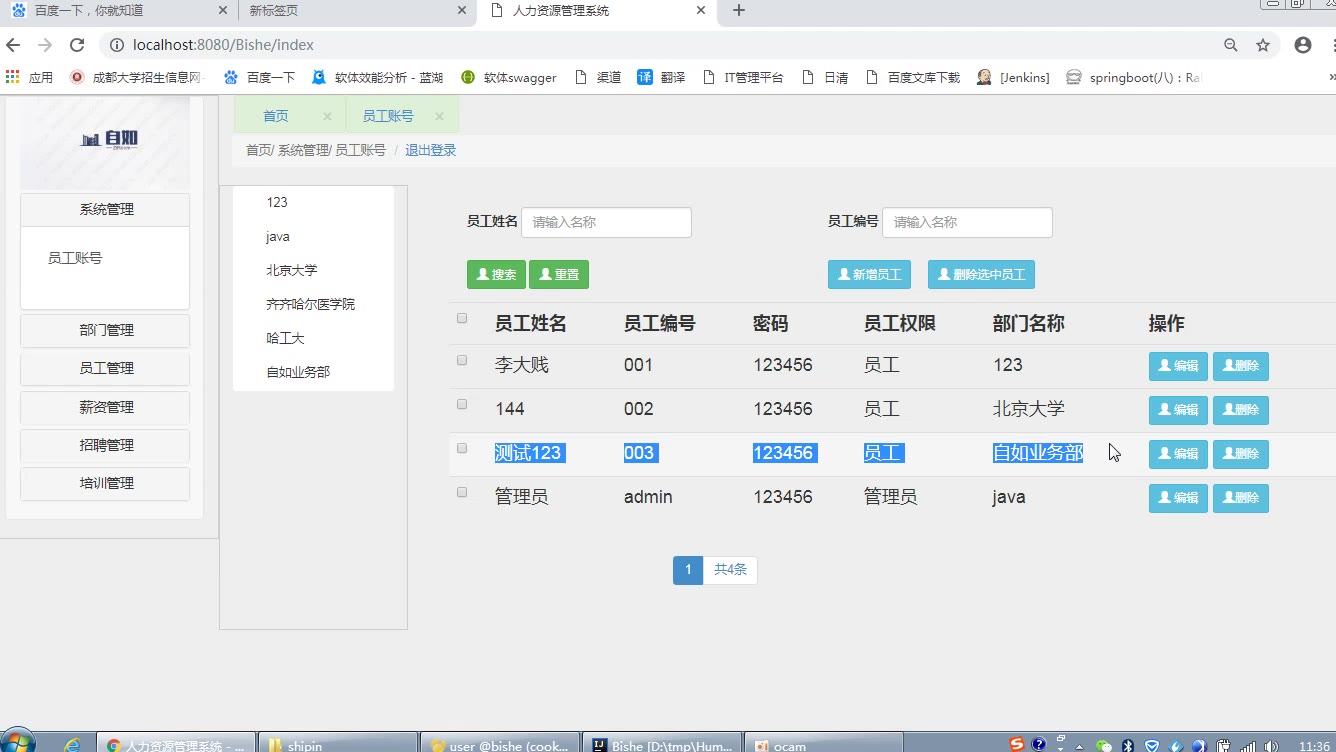Close the 首页 page tab
Viewport: 1336px width, 752px height.
[x=327, y=116]
